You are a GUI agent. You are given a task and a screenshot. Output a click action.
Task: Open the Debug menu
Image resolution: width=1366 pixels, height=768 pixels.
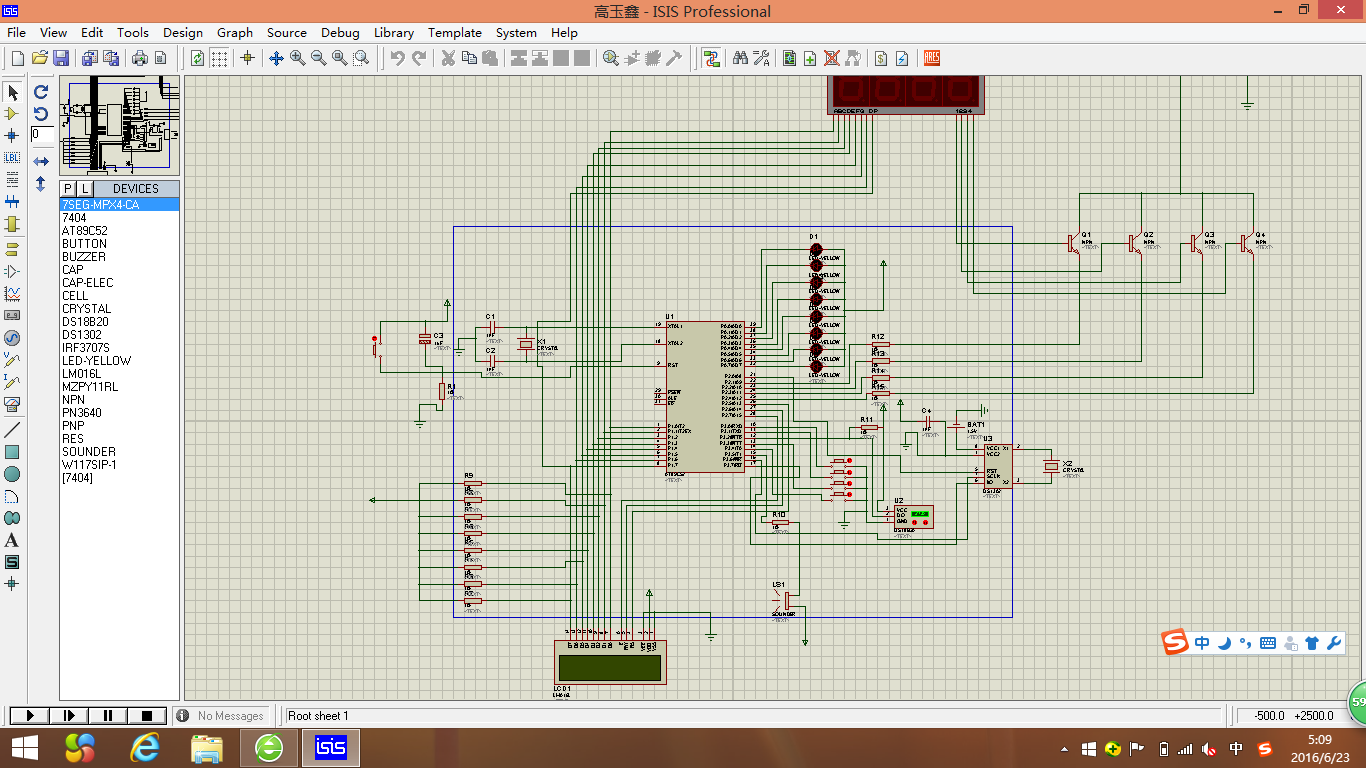[340, 33]
